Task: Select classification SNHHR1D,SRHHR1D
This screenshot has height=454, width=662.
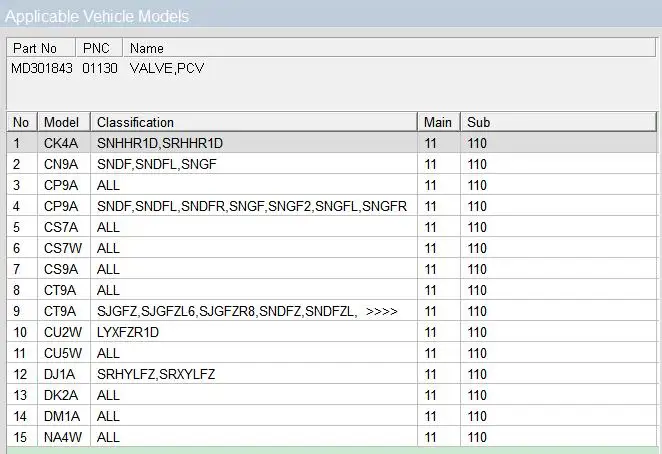Action: point(160,143)
